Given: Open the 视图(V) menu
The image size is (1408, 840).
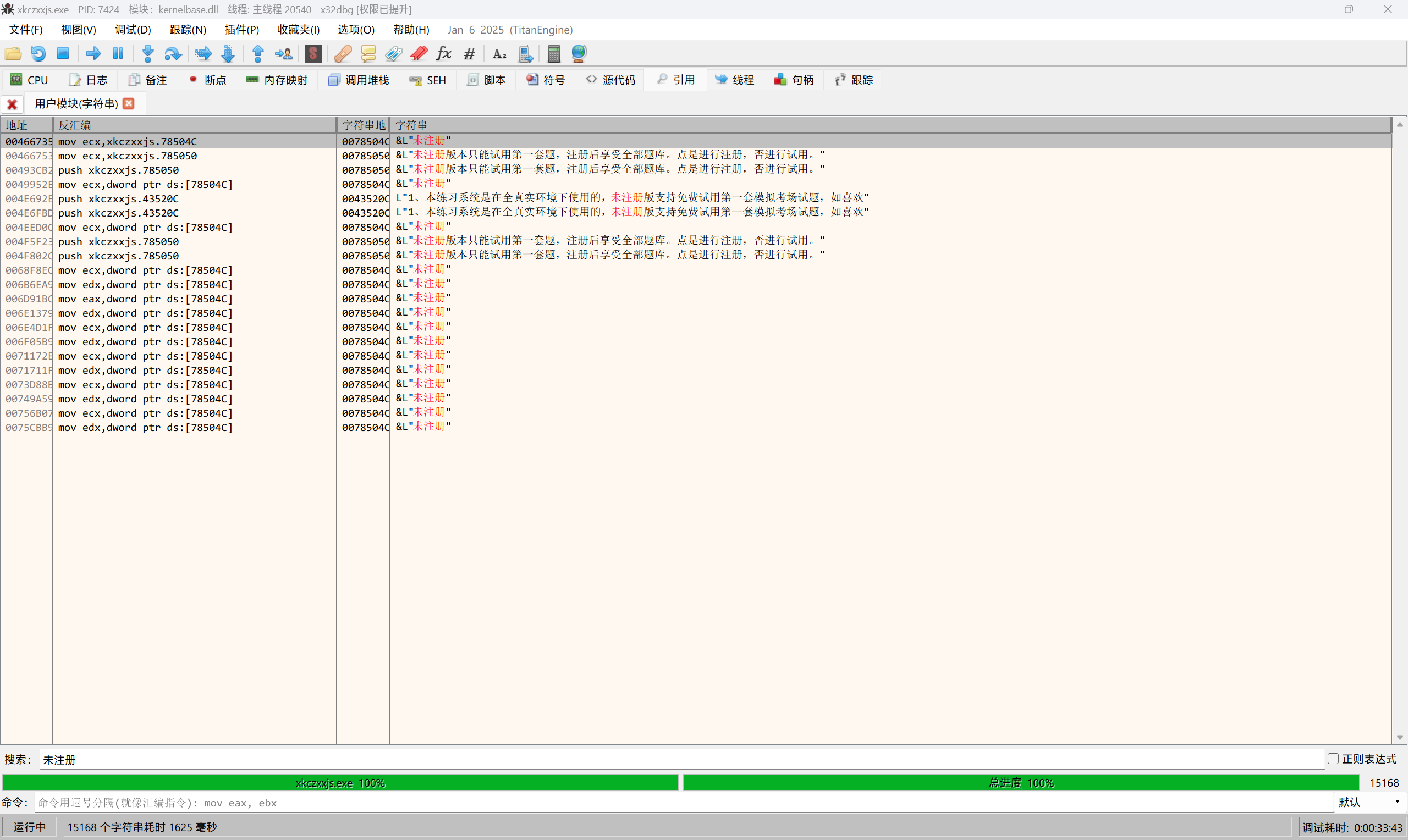Looking at the screenshot, I should point(78,30).
